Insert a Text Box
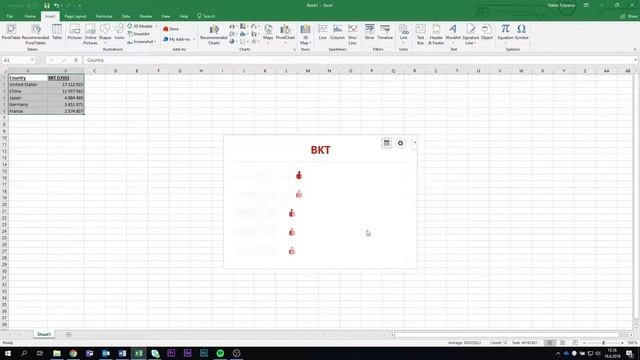The image size is (640, 360). (420, 34)
